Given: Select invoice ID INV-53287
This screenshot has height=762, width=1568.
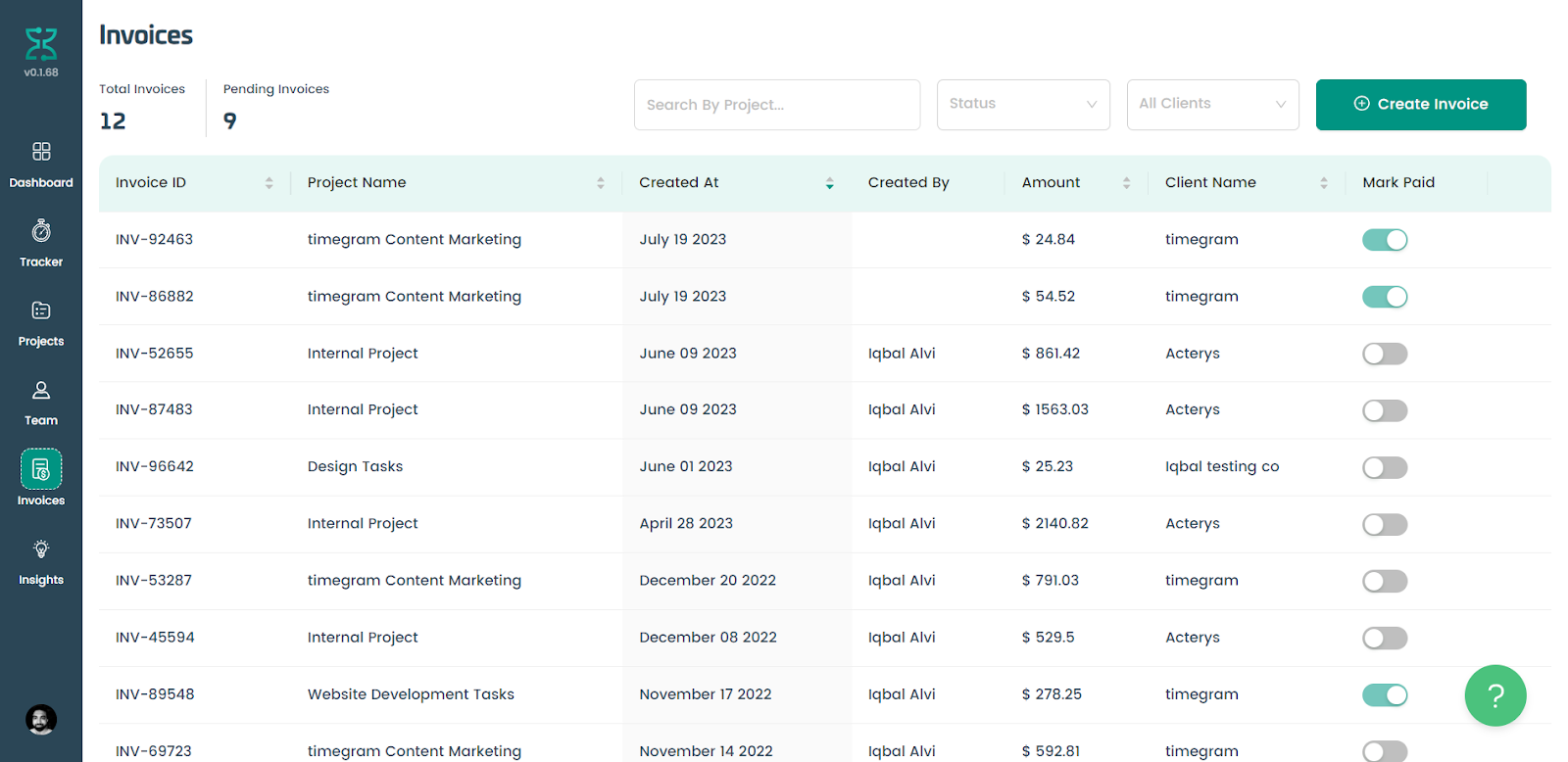Looking at the screenshot, I should (154, 581).
